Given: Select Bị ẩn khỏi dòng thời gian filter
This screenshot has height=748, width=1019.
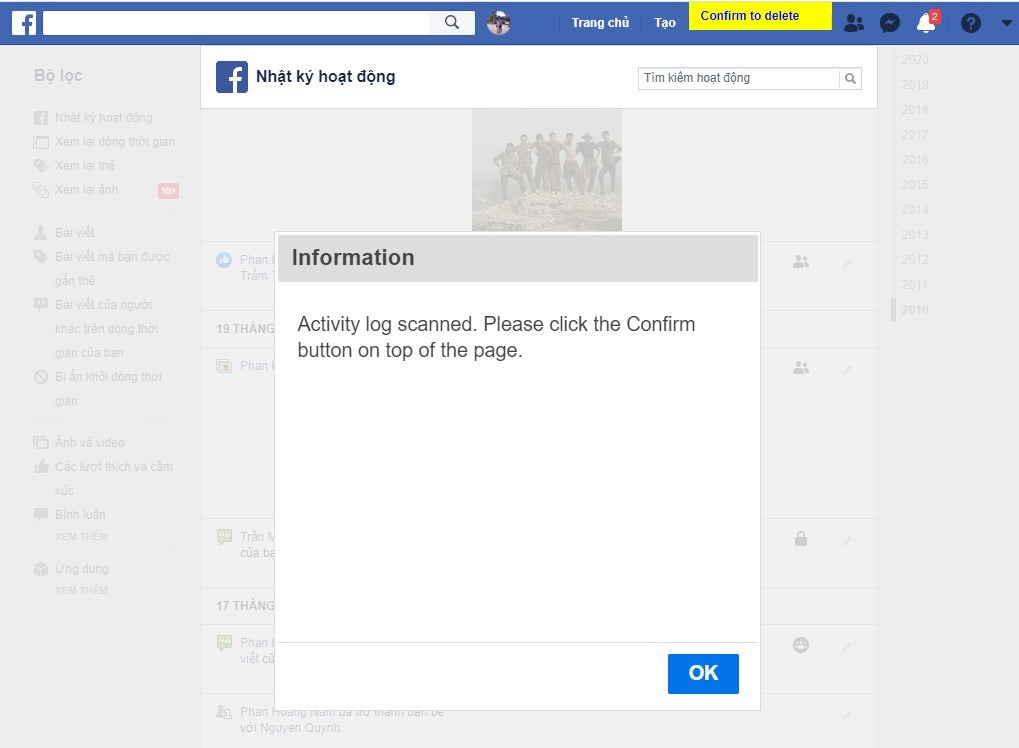Looking at the screenshot, I should tap(108, 389).
